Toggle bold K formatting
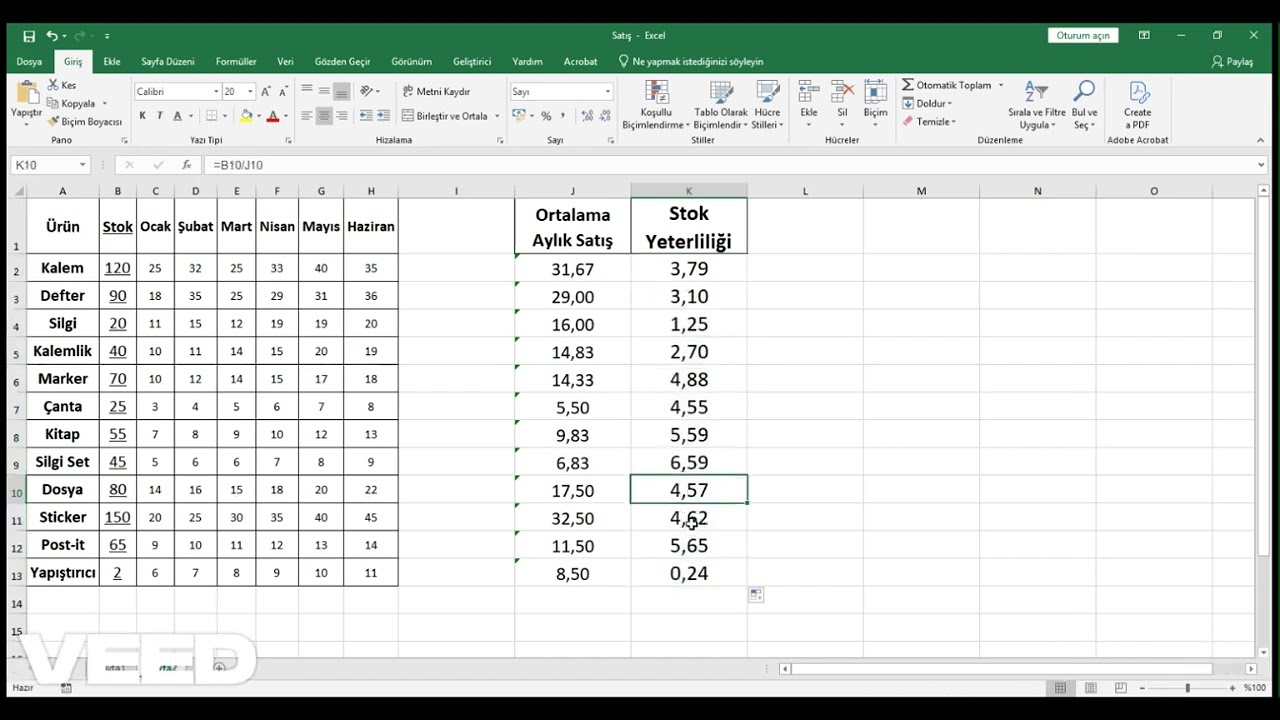Viewport: 1280px width, 720px height. coord(142,116)
